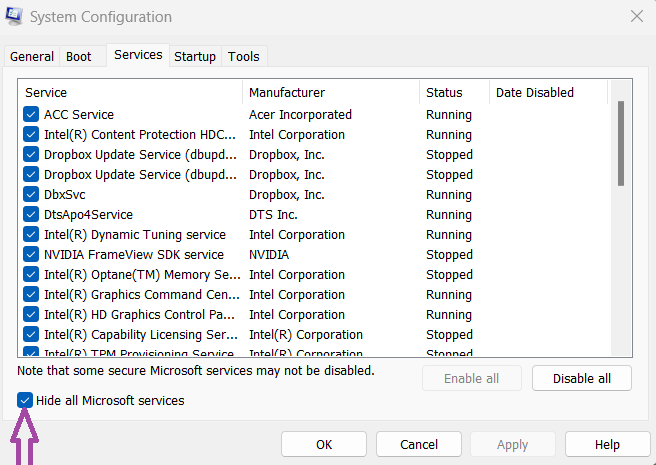
Task: Switch to the Startup tab
Action: [x=195, y=57]
